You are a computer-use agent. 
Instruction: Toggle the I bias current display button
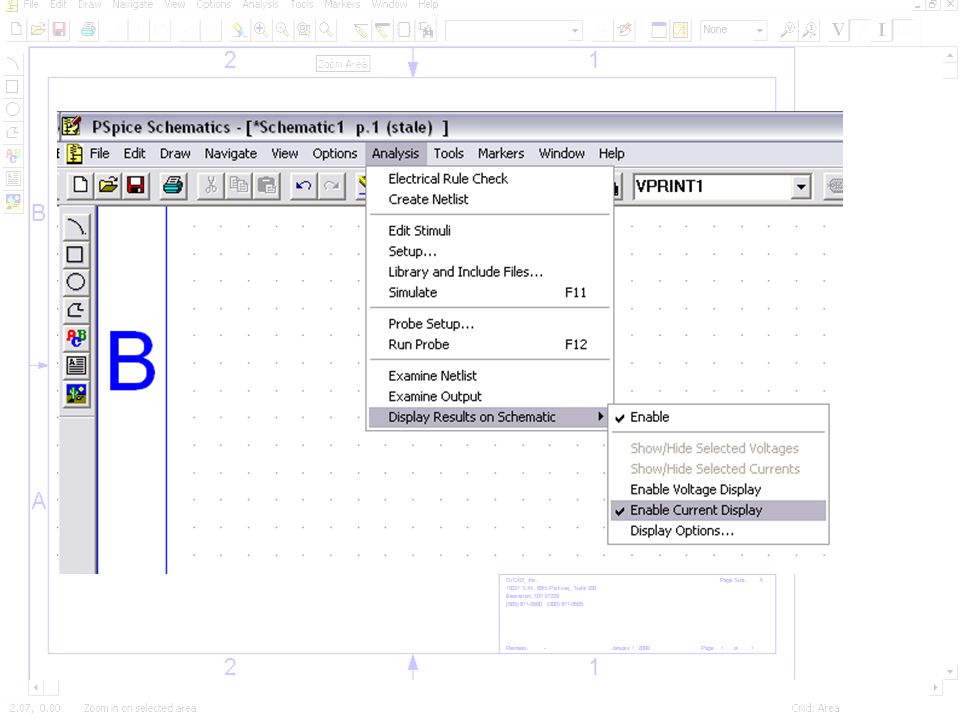point(882,29)
